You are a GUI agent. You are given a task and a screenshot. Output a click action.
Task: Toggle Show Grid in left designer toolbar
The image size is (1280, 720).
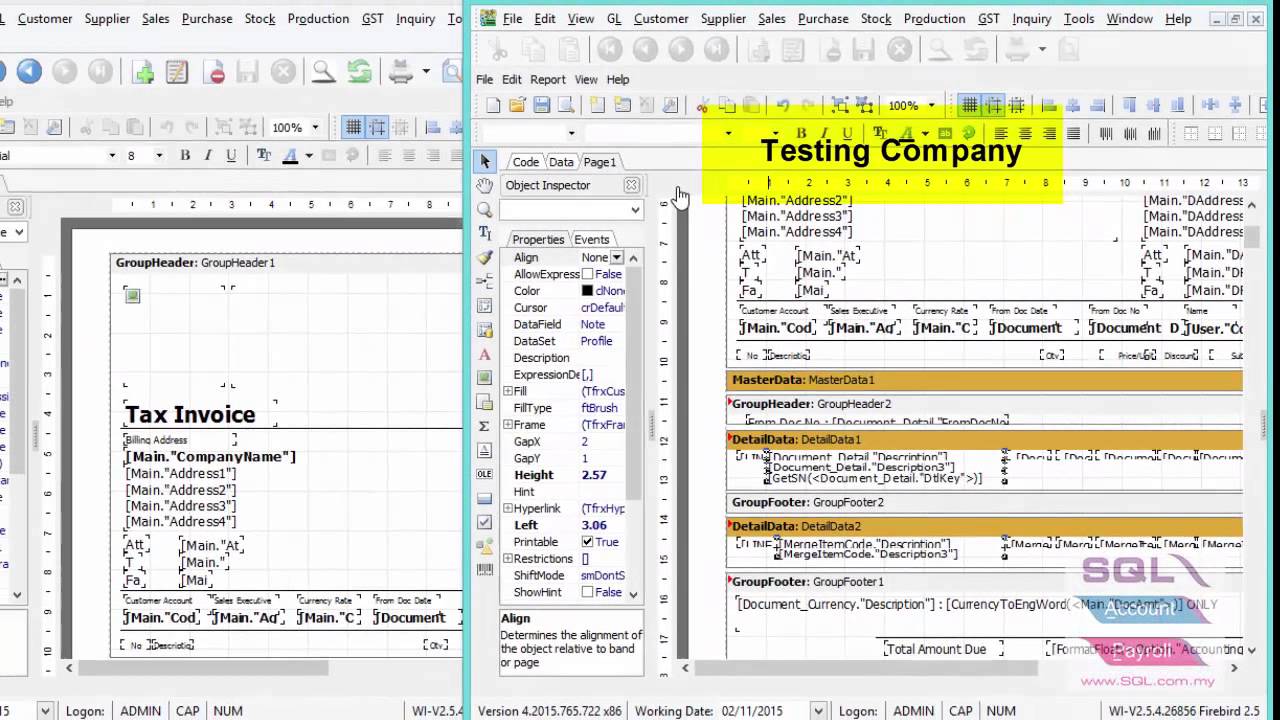click(x=353, y=127)
